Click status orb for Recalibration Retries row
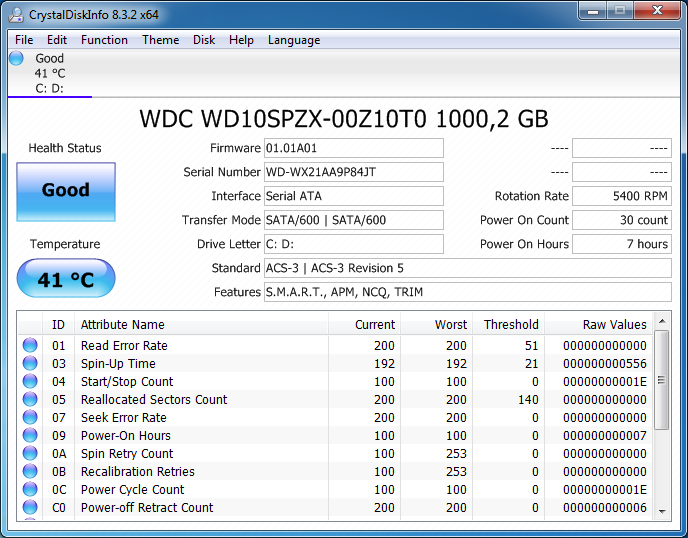 coord(30,471)
